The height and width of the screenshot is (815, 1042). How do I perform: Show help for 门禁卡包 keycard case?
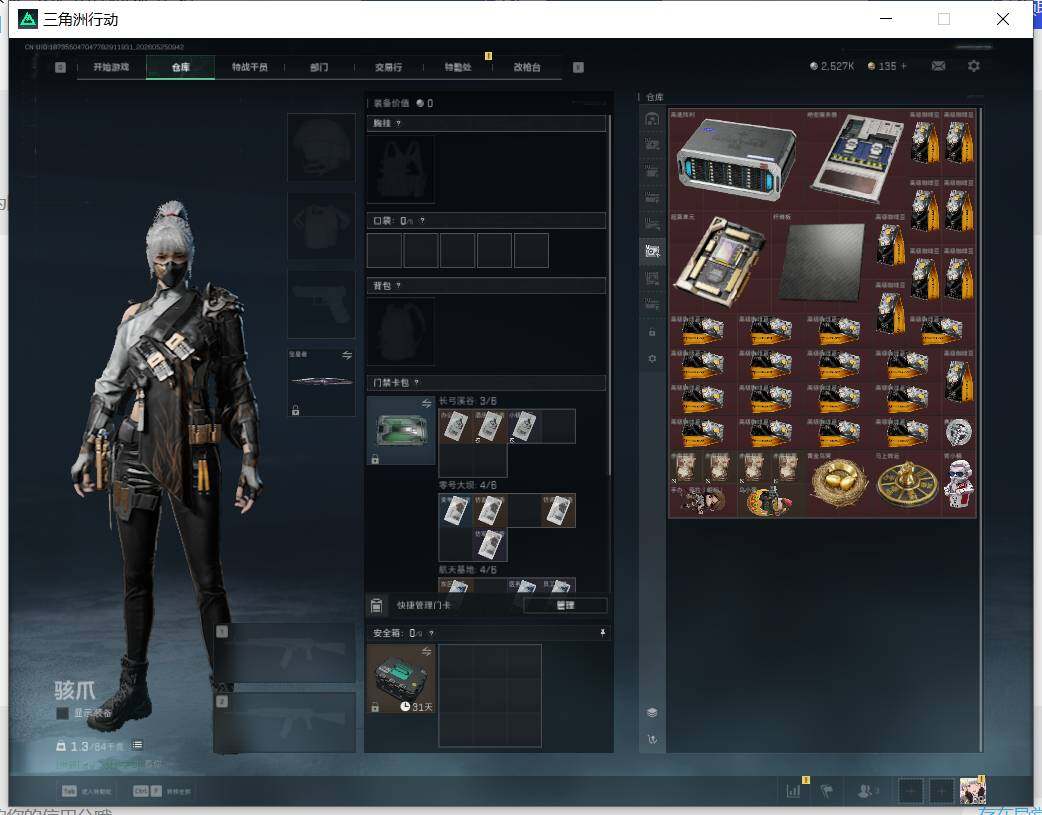click(417, 382)
